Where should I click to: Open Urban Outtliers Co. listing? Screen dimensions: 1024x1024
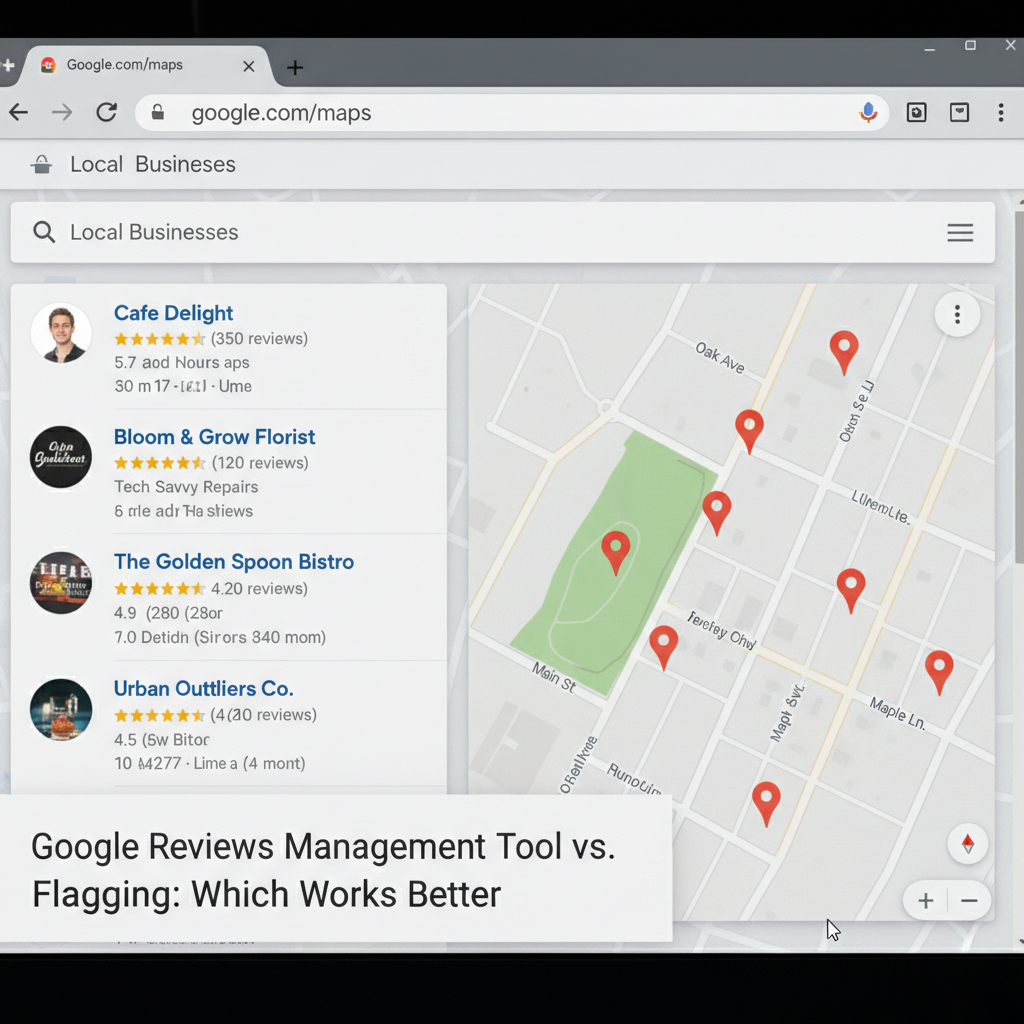[x=204, y=688]
